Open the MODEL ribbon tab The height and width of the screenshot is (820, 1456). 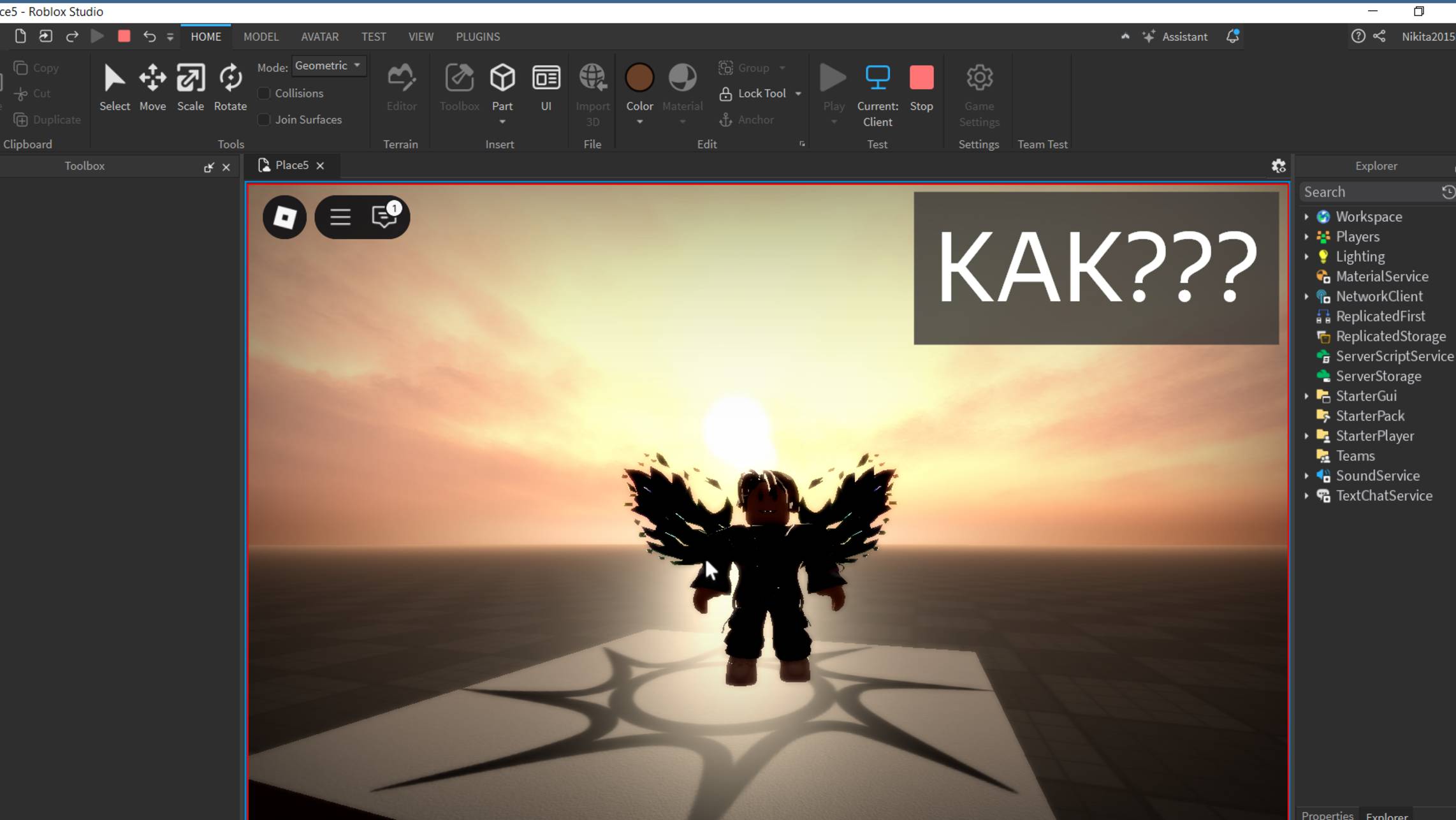(261, 37)
